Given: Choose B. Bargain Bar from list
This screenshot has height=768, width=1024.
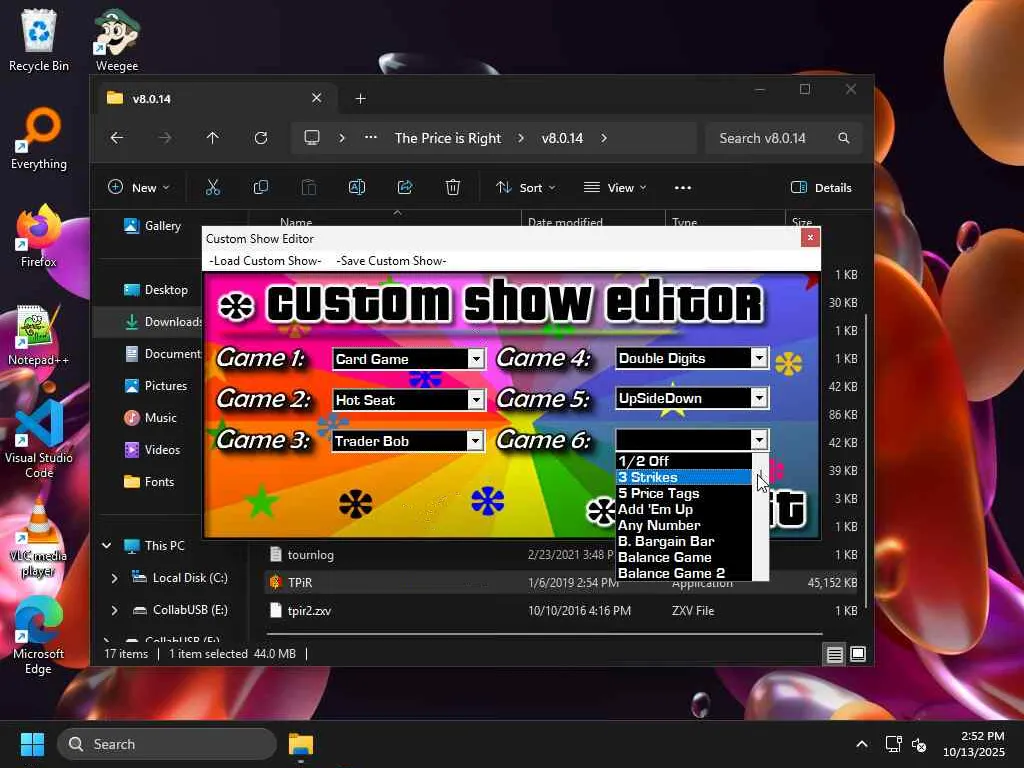Looking at the screenshot, I should coord(684,541).
